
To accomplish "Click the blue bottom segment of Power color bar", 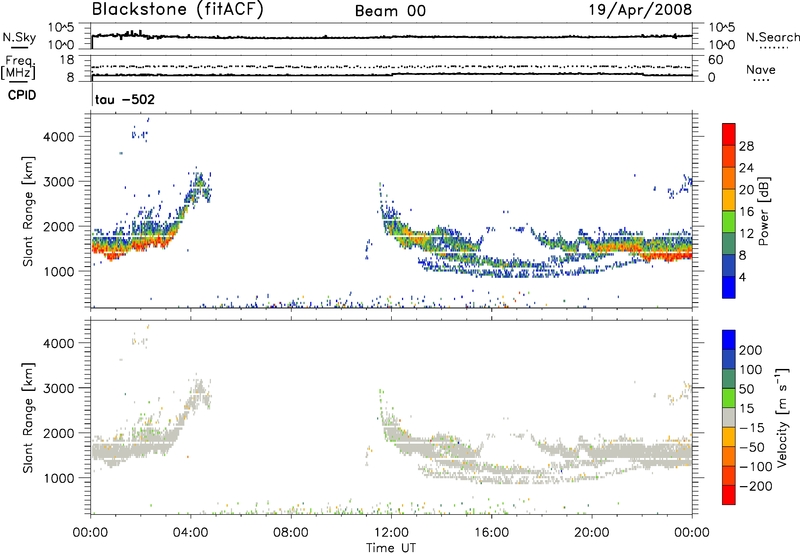I will pos(729,287).
